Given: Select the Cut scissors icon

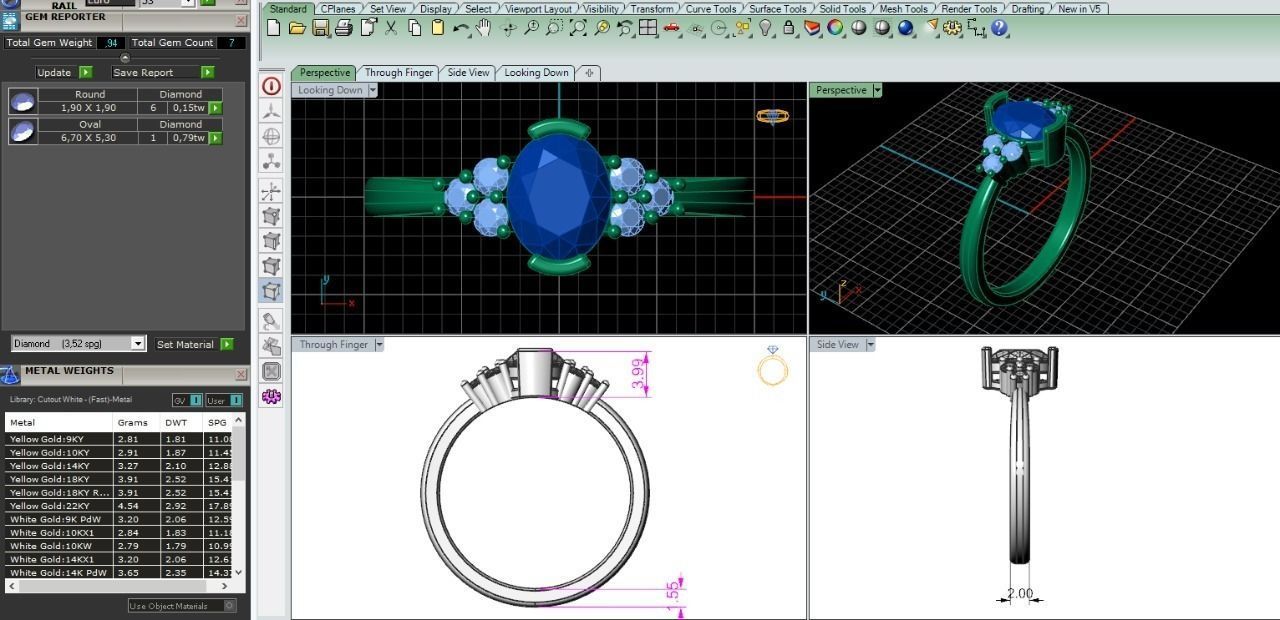Looking at the screenshot, I should [x=391, y=28].
